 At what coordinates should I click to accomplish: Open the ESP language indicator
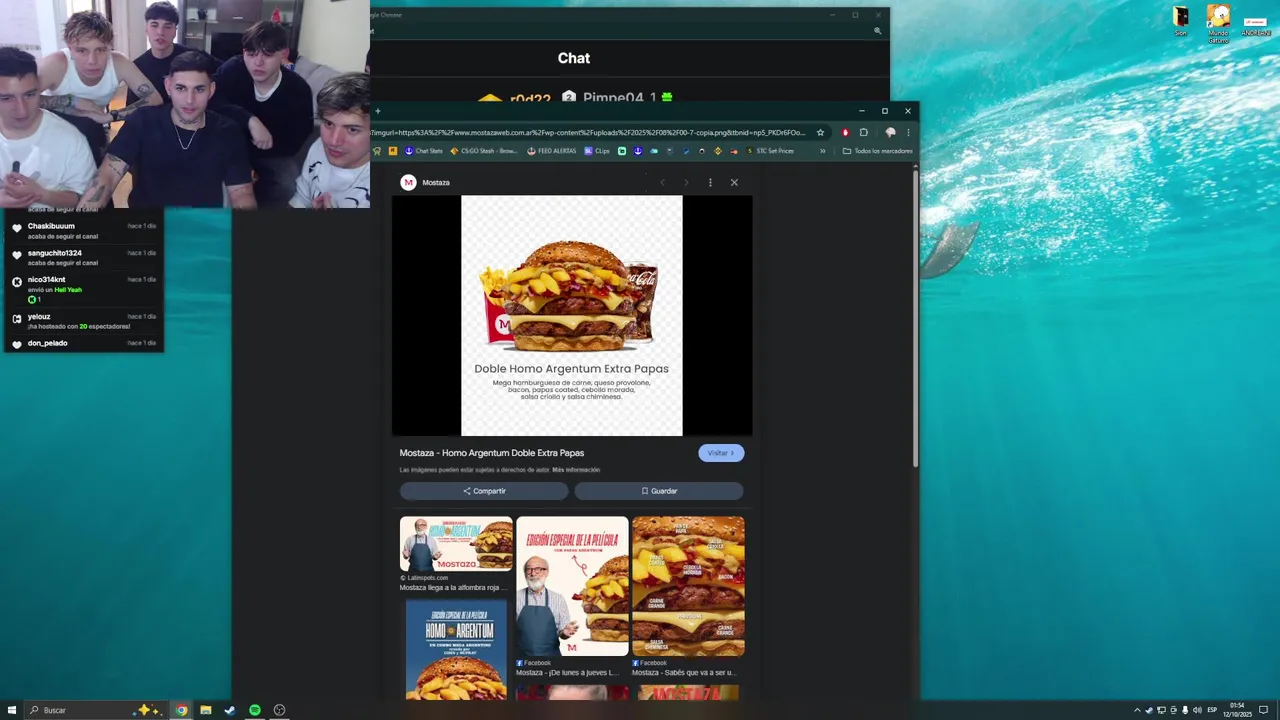[x=1212, y=710]
